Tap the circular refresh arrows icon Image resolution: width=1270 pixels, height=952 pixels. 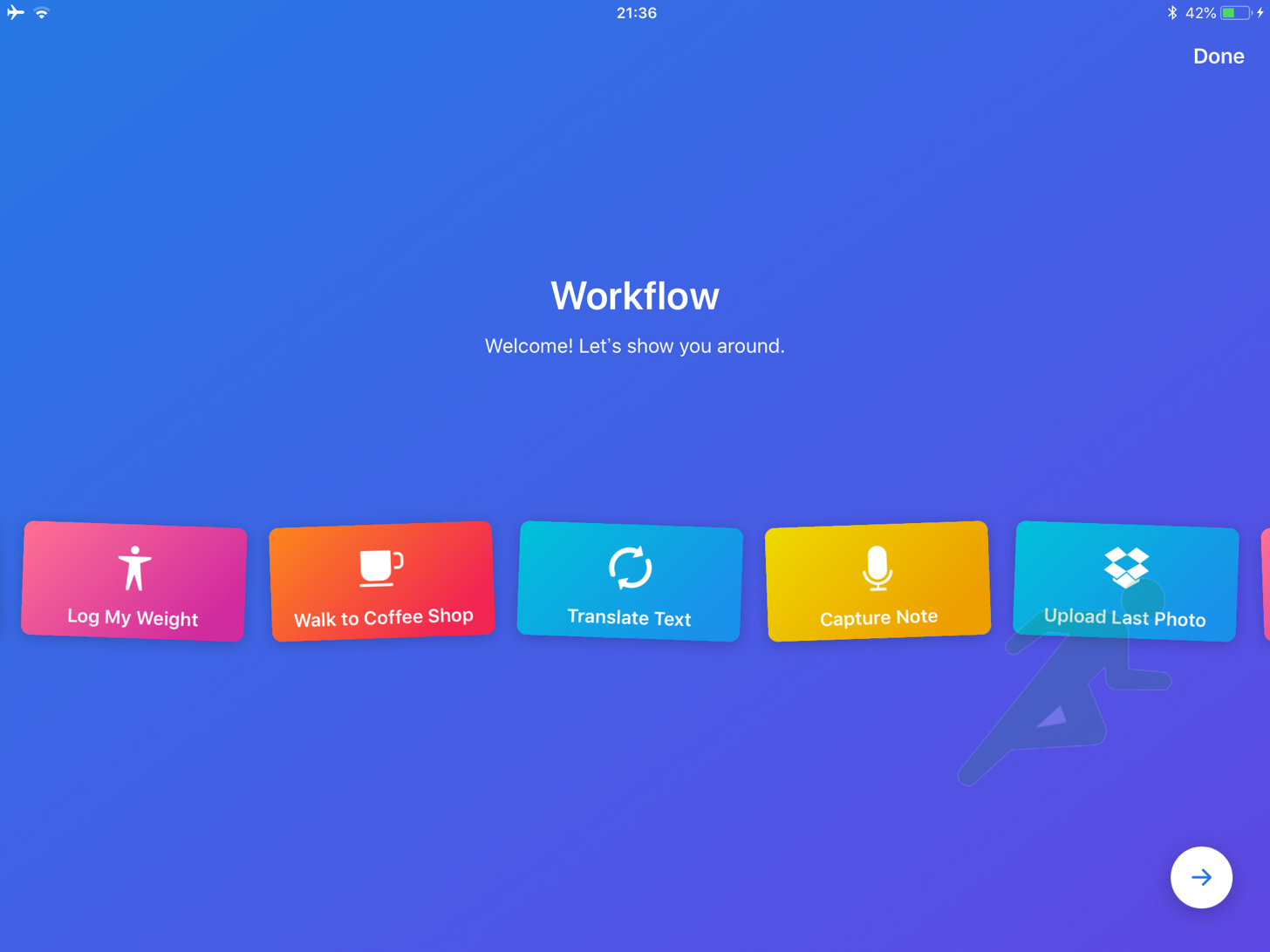[x=630, y=568]
